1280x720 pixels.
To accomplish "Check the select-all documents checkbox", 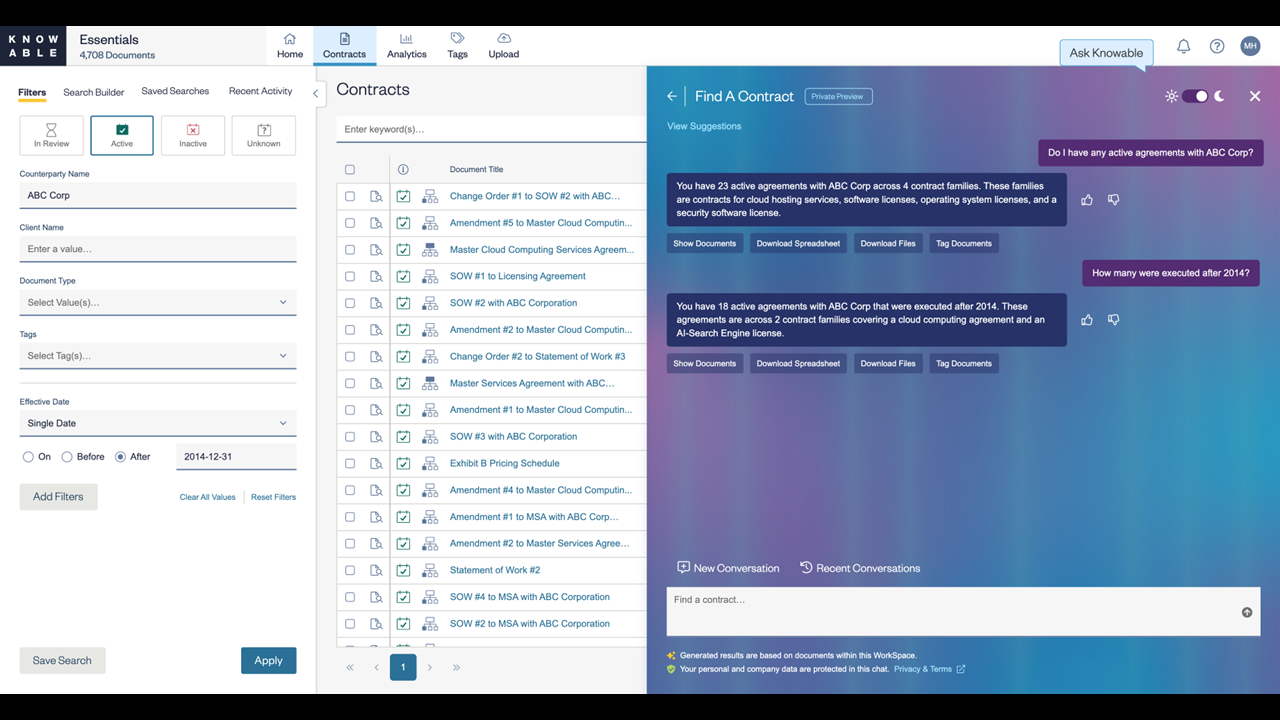I will click(350, 169).
